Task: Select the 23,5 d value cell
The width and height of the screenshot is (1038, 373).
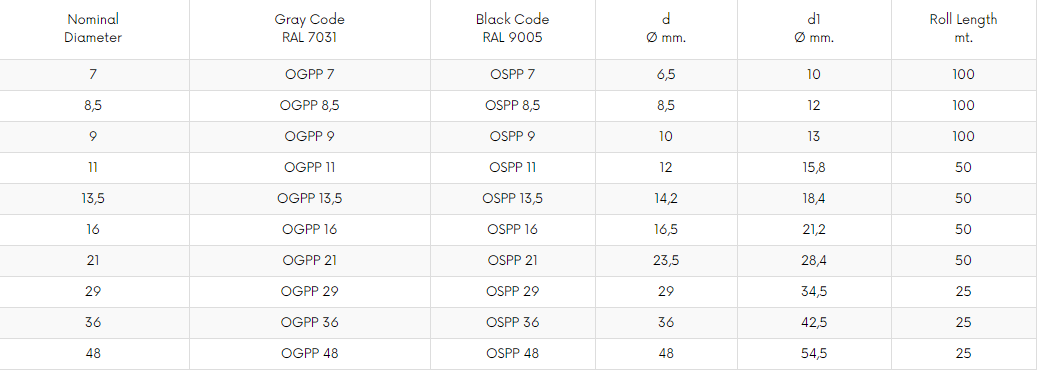Action: pyautogui.click(x=666, y=261)
